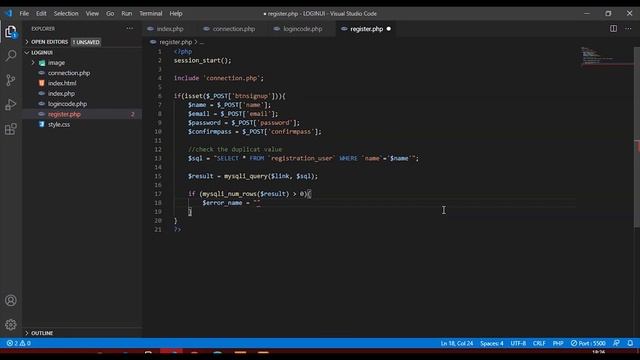640x360 pixels.
Task: Click the include 'connection.php'; line
Action: click(x=219, y=78)
